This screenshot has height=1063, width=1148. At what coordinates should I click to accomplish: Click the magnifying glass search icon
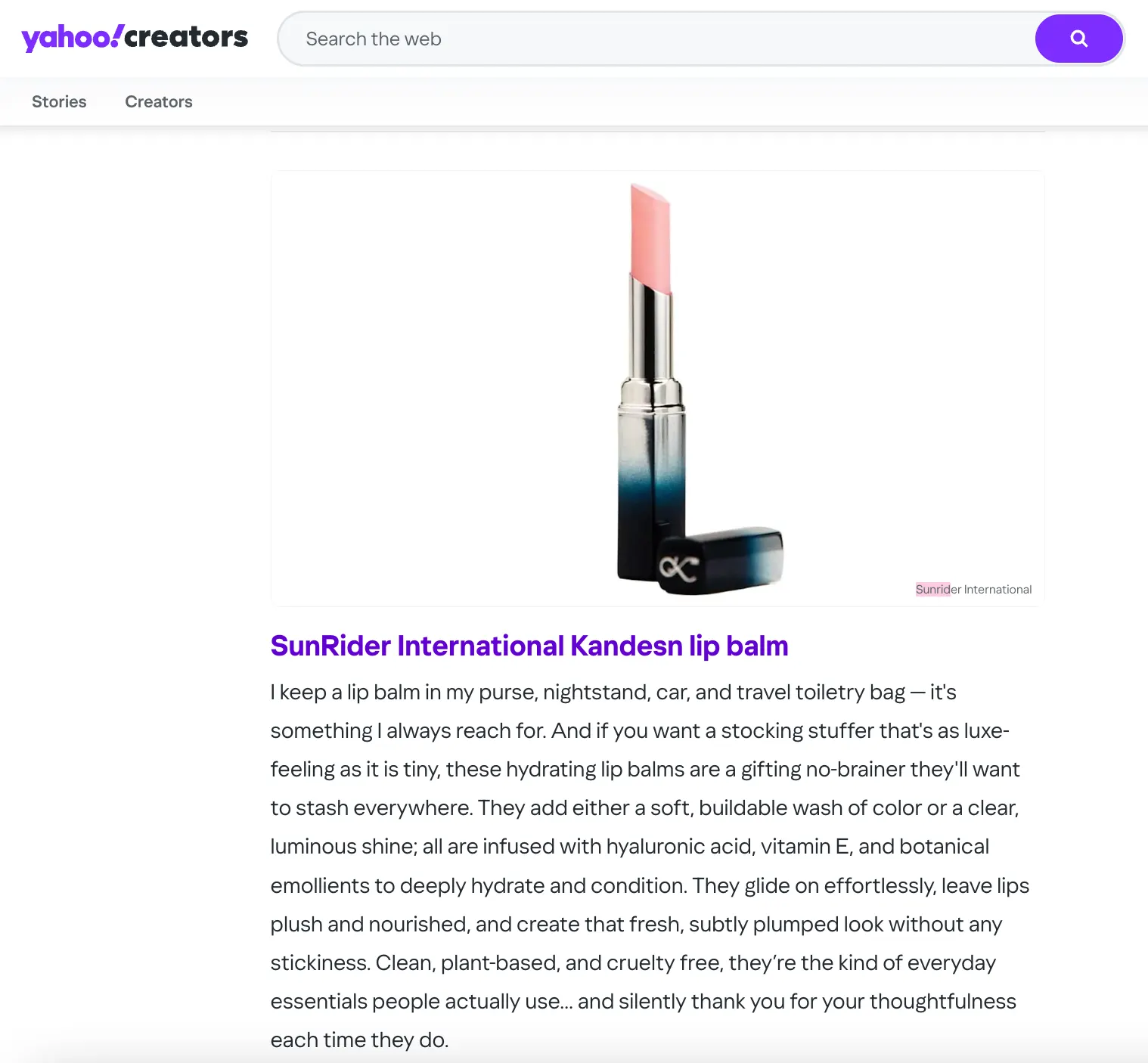pos(1078,38)
